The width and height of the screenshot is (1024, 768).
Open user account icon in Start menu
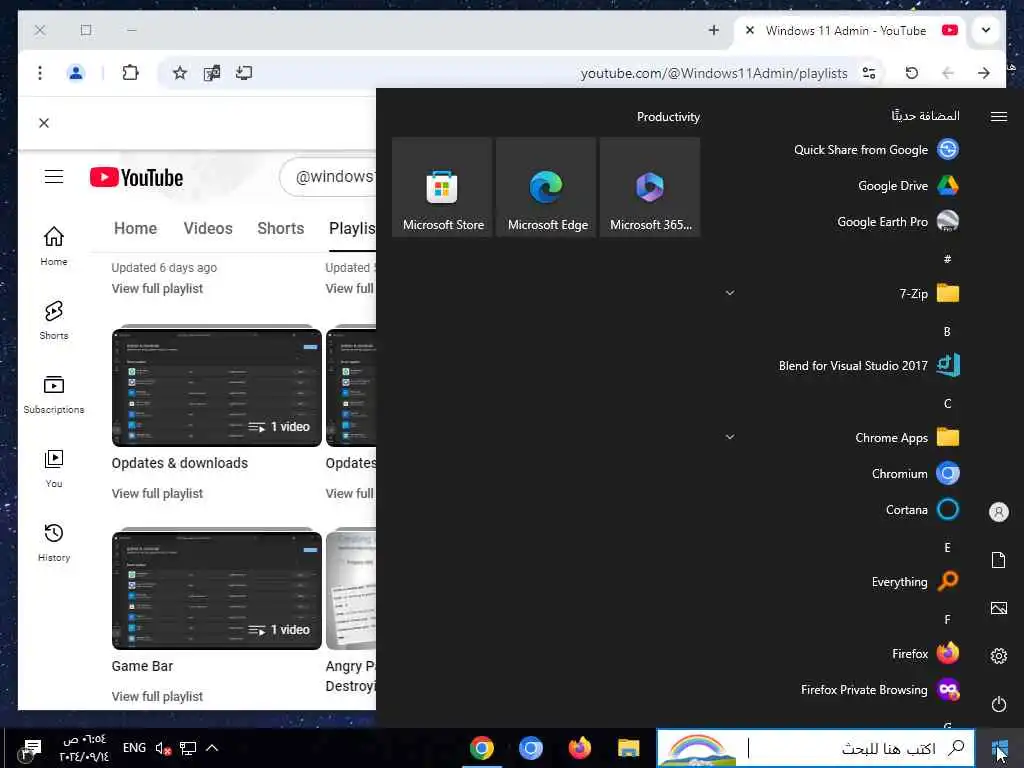pos(999,511)
